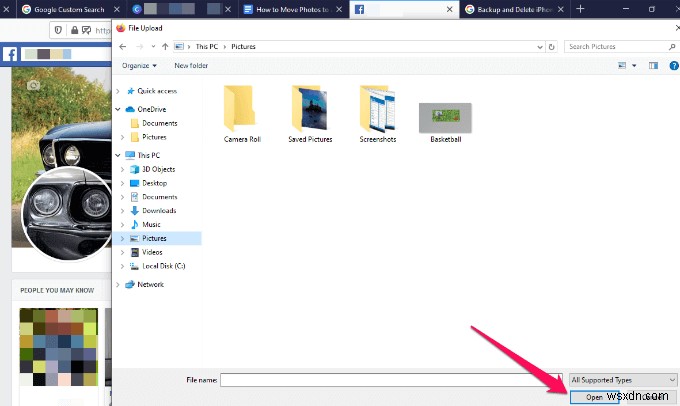Expand Pictures under OneDrive
The height and width of the screenshot is (406, 680).
[x=122, y=137]
